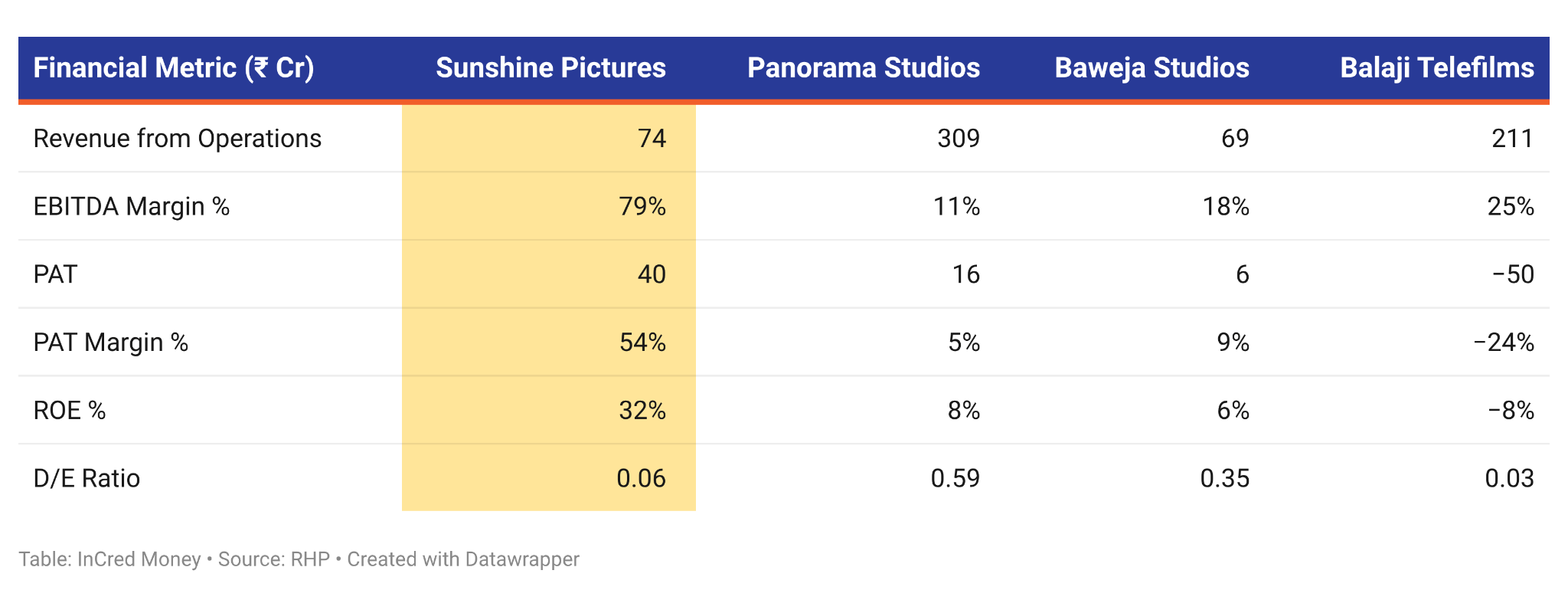This screenshot has height=590, width=1568.
Task: Select the Baweja Studios column header
Action: pyautogui.click(x=1151, y=68)
